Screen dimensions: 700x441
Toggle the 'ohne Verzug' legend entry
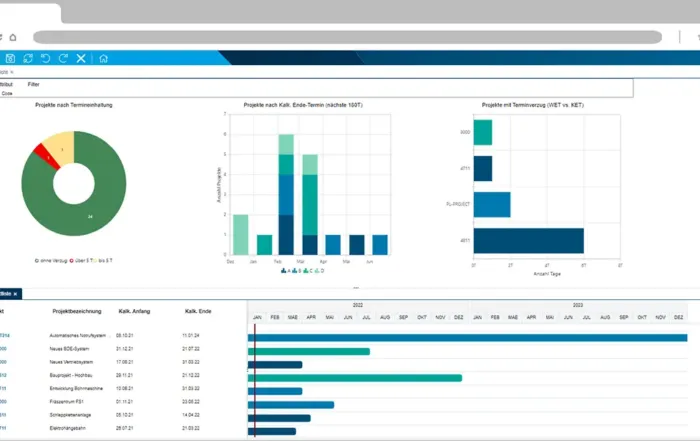click(51, 261)
